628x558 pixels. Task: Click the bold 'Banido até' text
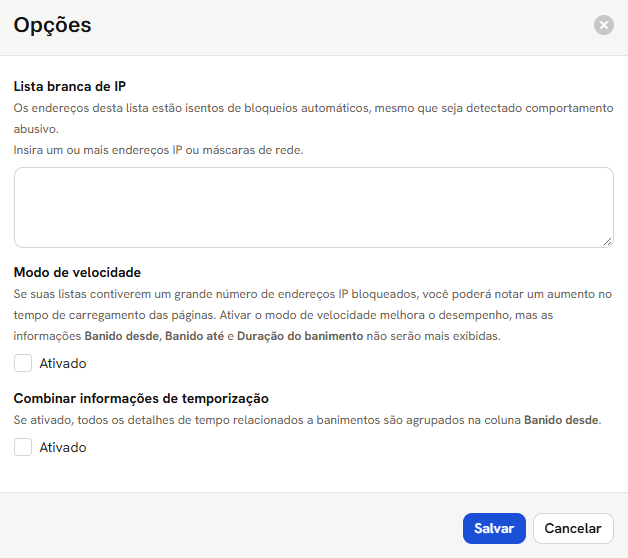(x=194, y=336)
